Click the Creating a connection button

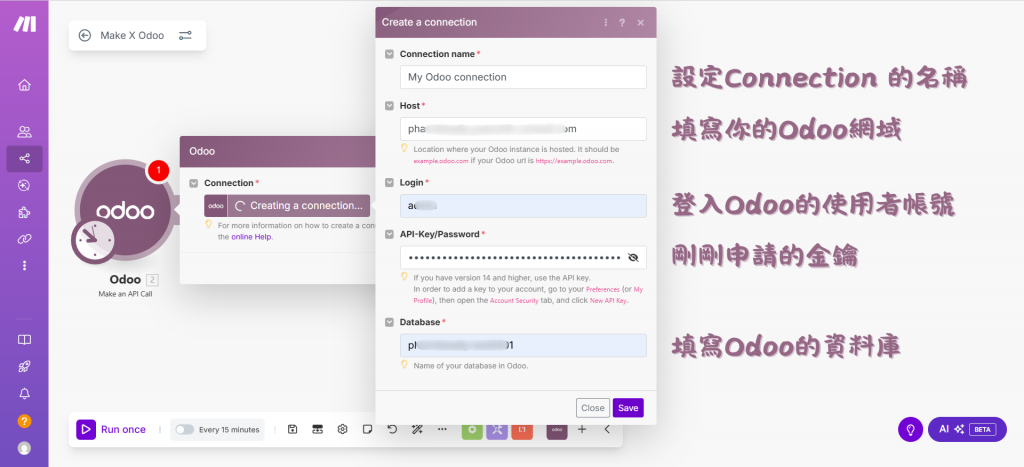pos(287,205)
